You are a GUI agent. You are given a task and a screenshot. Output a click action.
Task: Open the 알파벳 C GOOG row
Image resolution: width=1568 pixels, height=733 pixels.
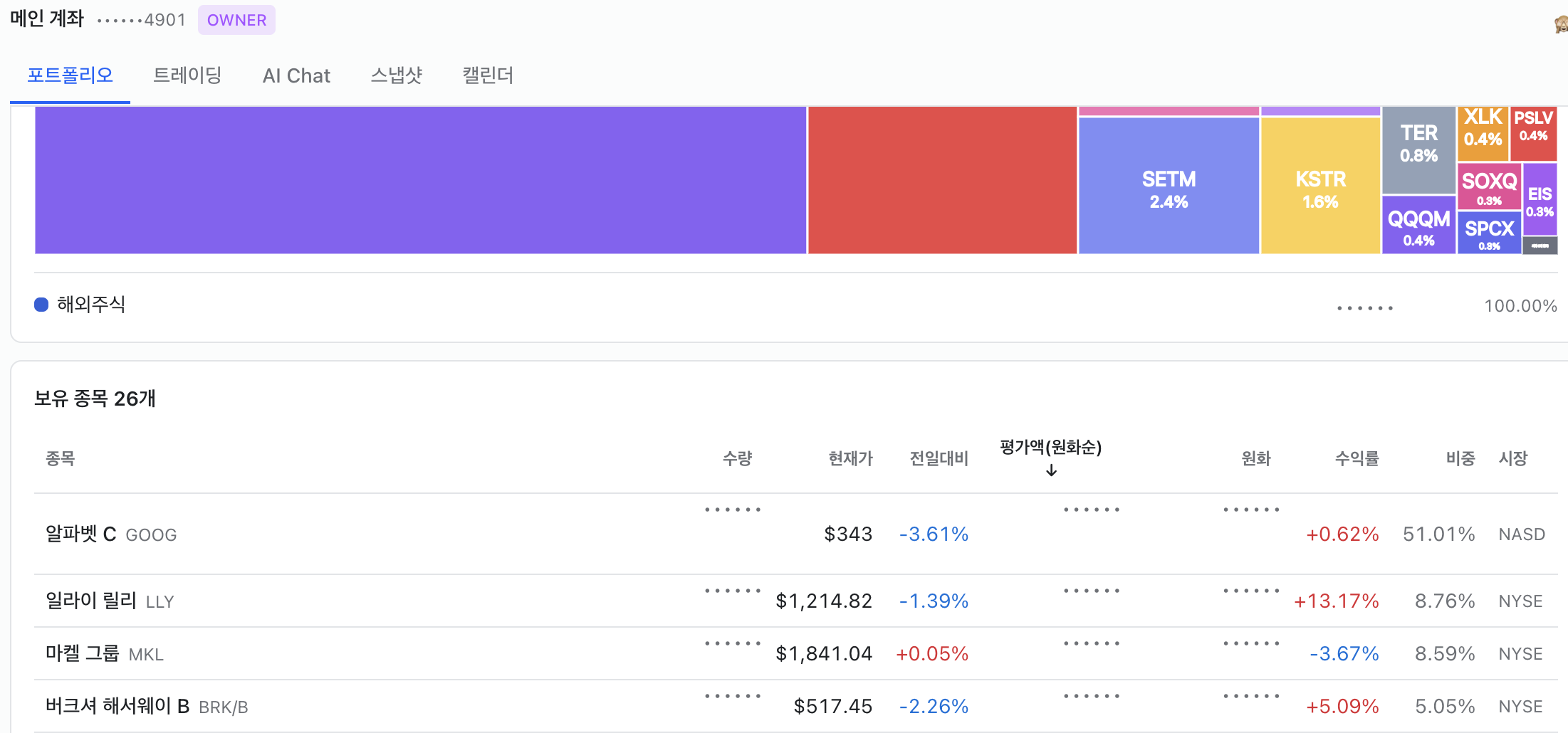(x=800, y=534)
